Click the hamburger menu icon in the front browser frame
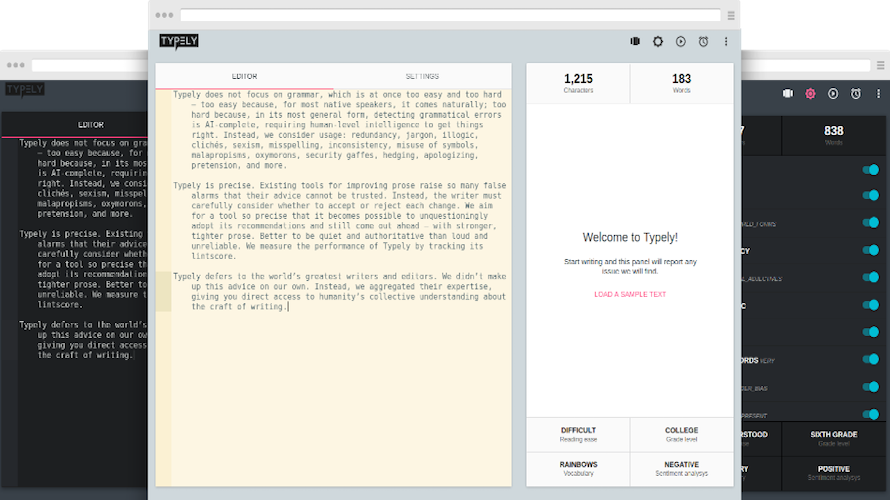 coord(731,16)
